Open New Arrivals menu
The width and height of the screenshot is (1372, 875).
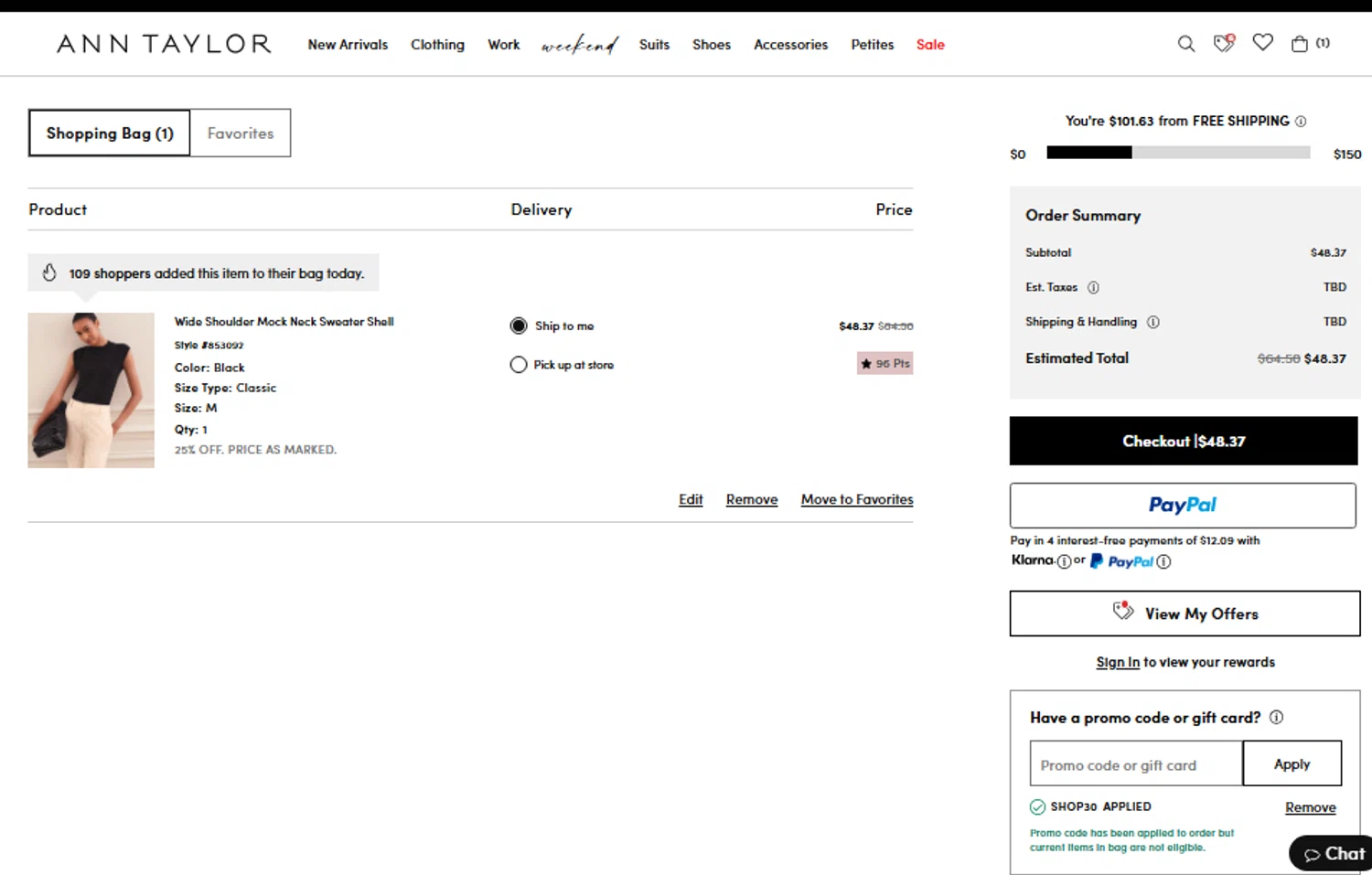pyautogui.click(x=348, y=45)
